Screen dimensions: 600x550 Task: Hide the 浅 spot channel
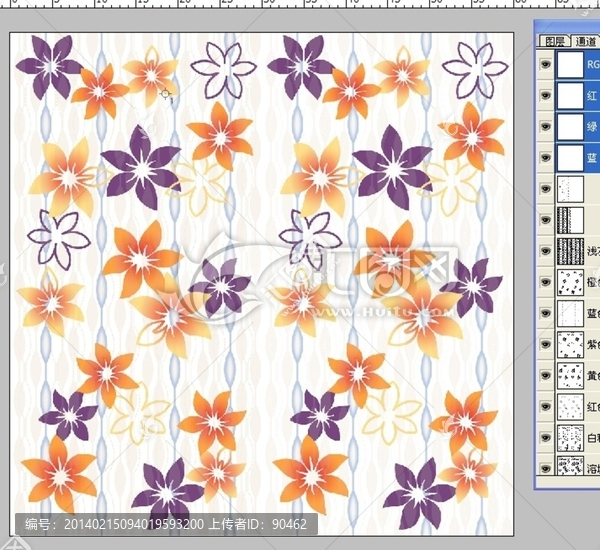(x=546, y=251)
